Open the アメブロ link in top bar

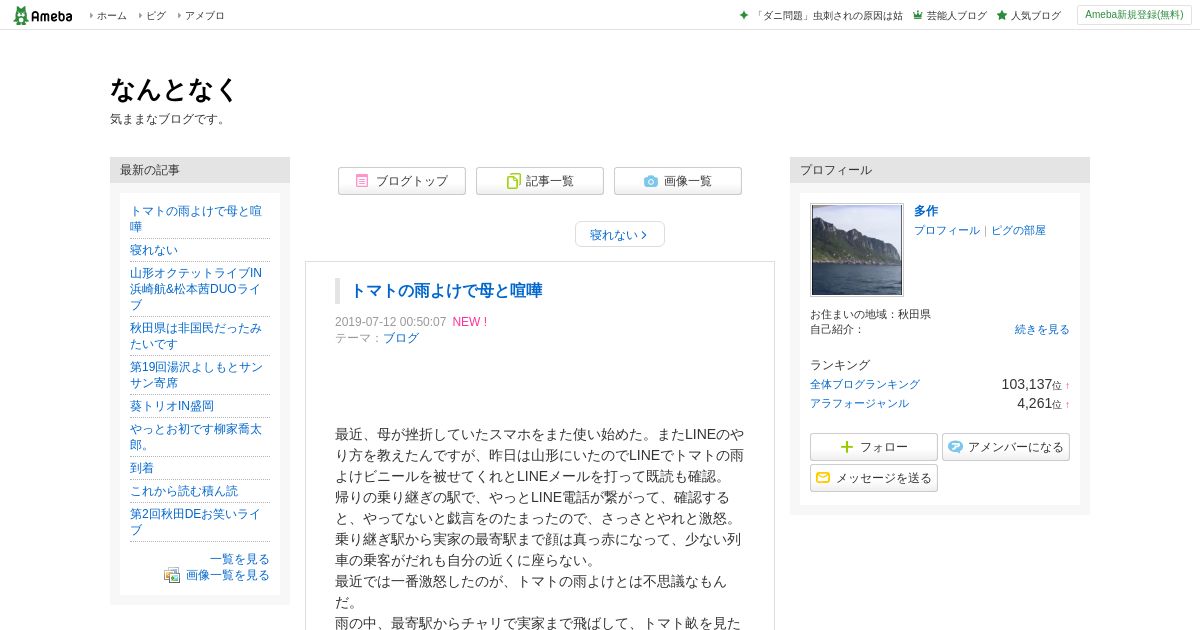pyautogui.click(x=204, y=16)
